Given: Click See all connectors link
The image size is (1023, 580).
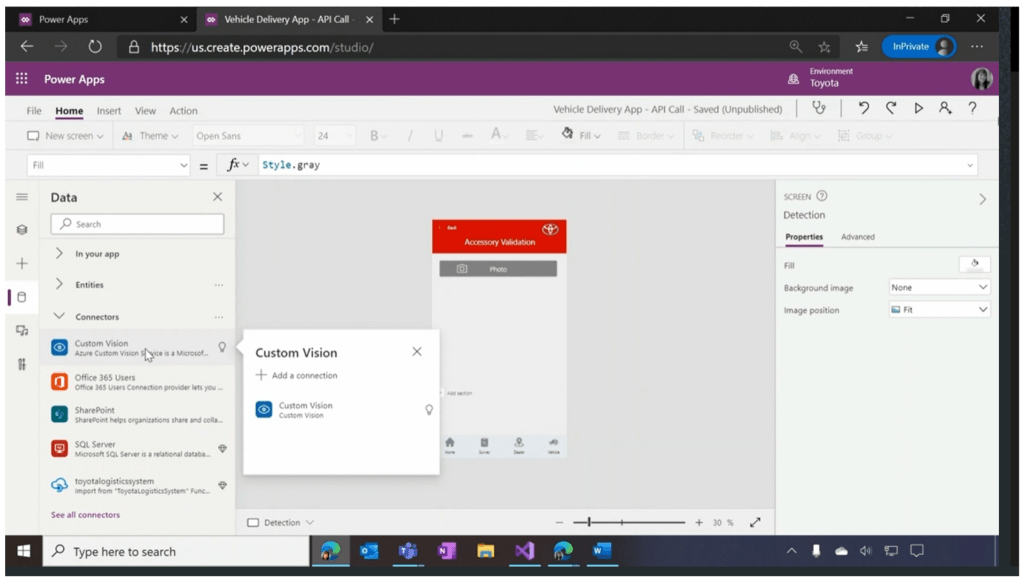Looking at the screenshot, I should [85, 515].
